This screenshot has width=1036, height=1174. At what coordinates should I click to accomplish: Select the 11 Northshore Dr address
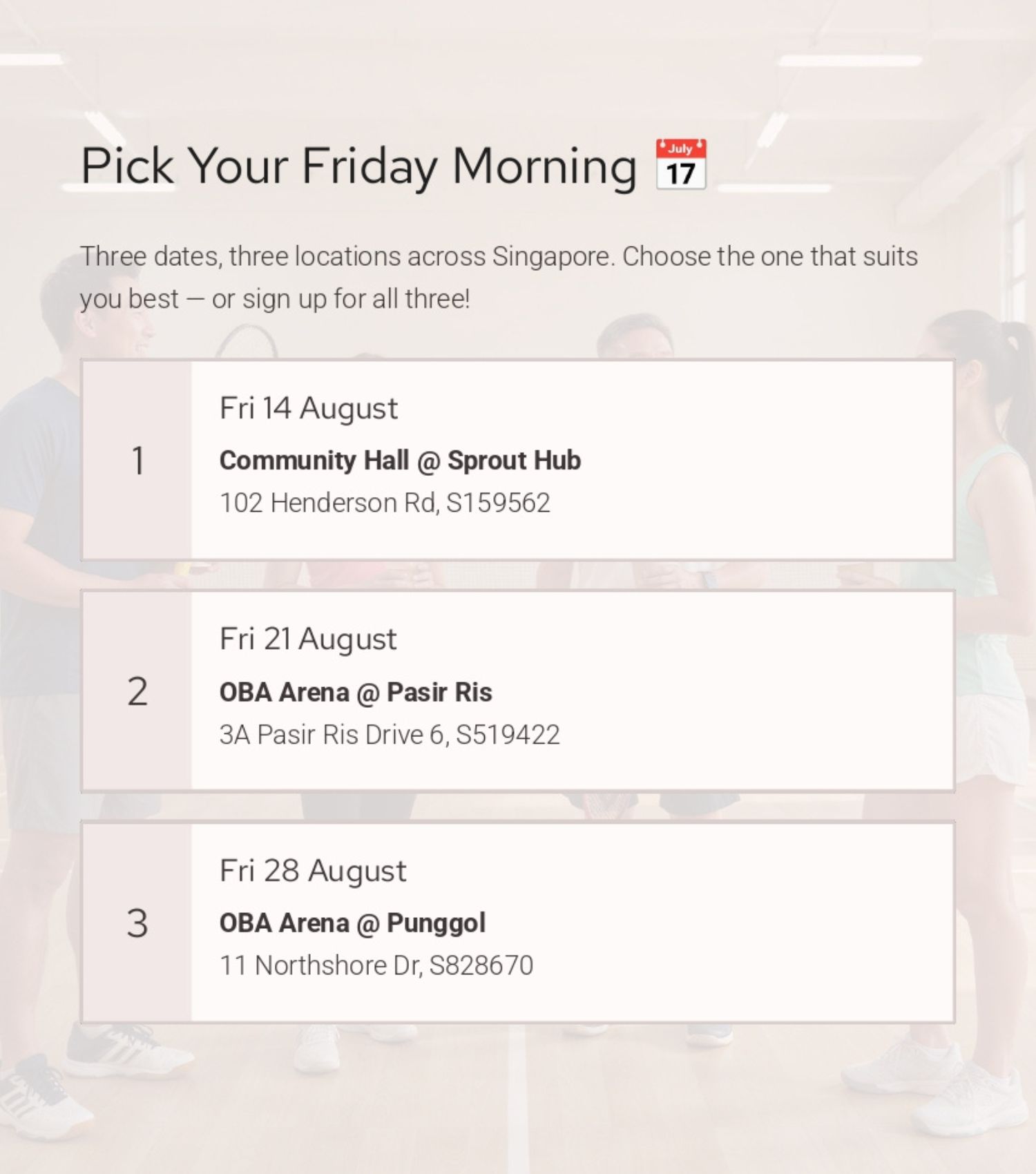tap(376, 965)
